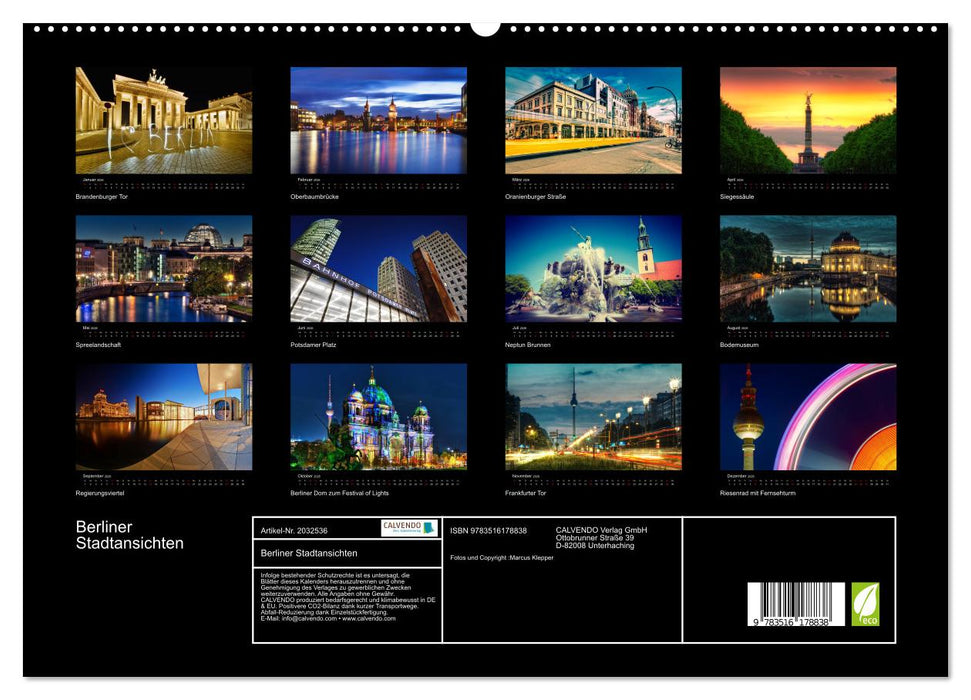Click the ISBN 9783516178838 number strip
971x700 pixels.
coord(488,531)
